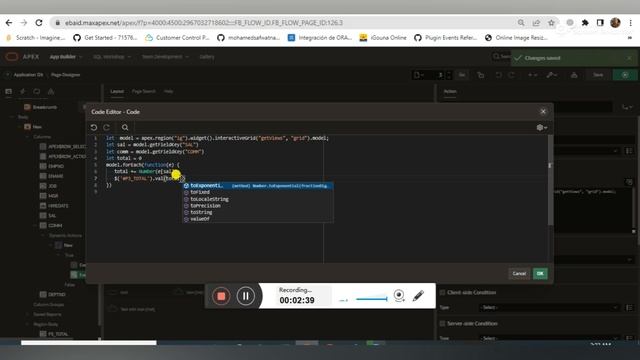Screen dimensions: 640x360
Task: Click OK in the Code Editor dialog
Action: point(540,273)
